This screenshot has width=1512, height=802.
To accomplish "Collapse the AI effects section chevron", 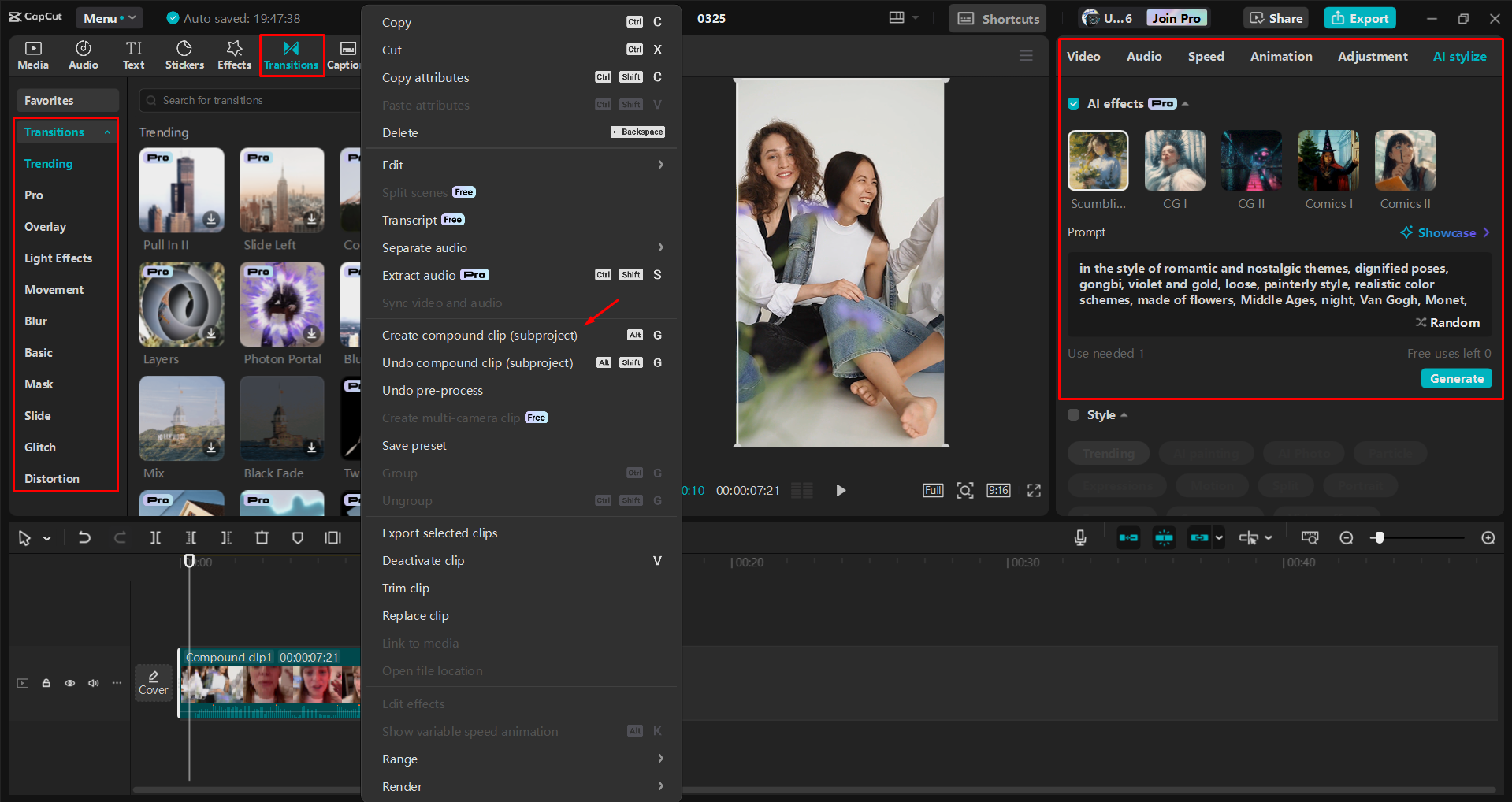I will (1183, 103).
